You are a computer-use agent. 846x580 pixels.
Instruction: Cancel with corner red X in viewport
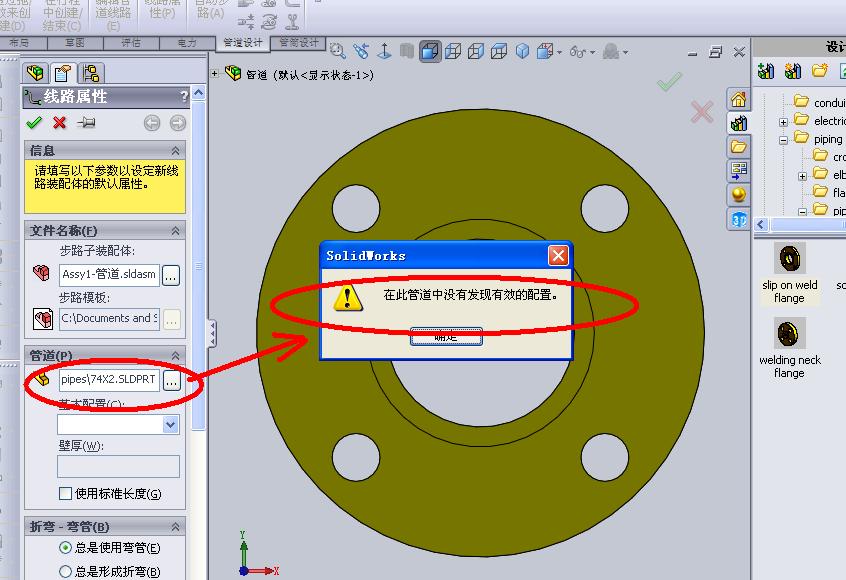[702, 112]
